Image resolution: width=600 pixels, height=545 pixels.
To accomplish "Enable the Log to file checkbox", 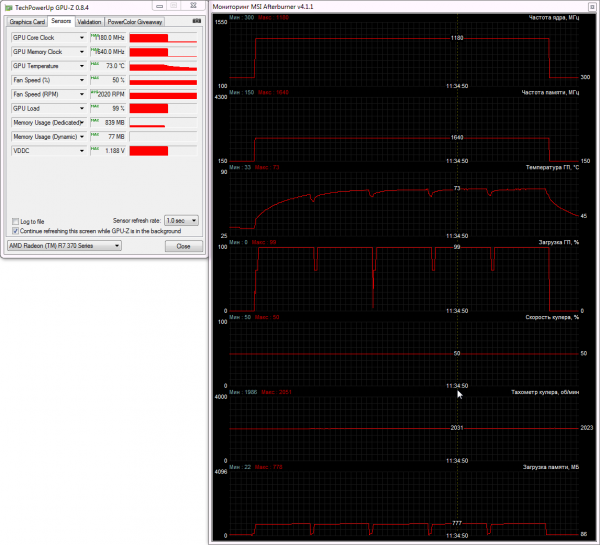I will pos(15,221).
